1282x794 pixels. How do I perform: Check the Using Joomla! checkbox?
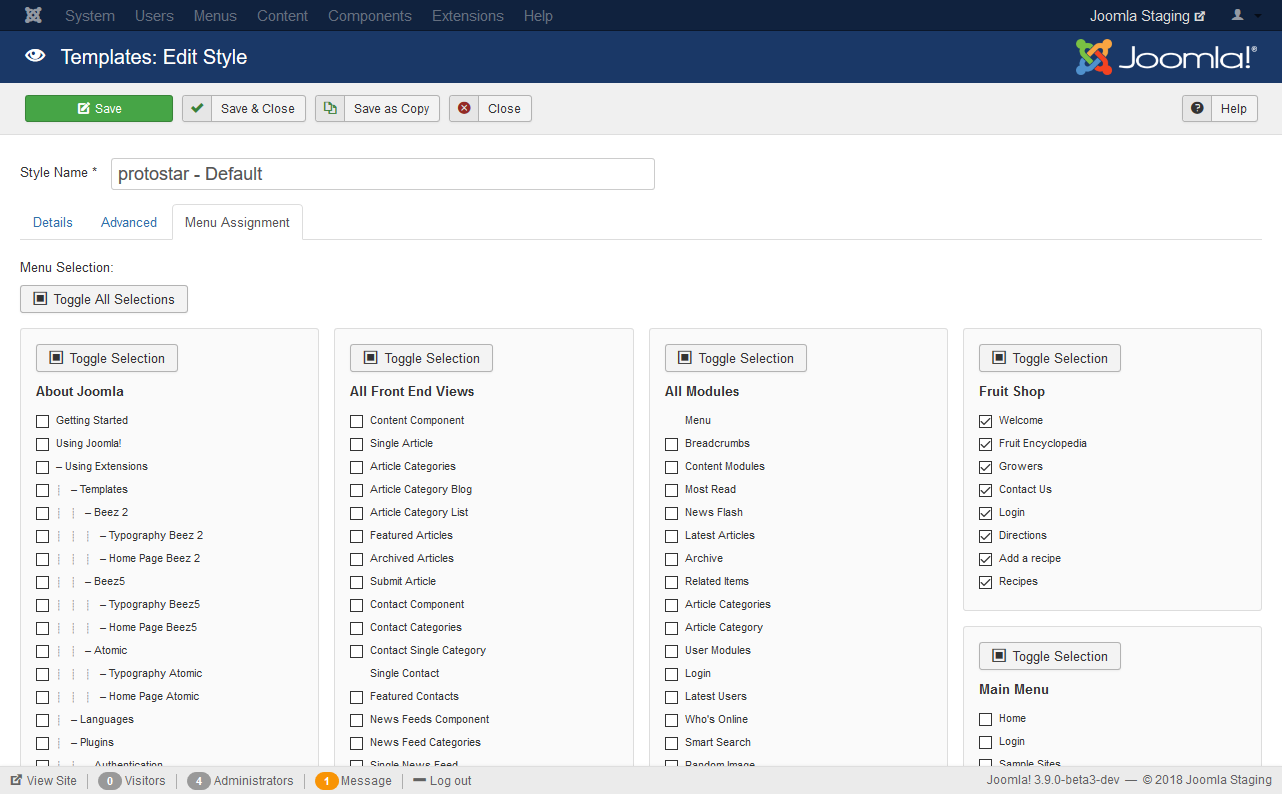point(42,444)
